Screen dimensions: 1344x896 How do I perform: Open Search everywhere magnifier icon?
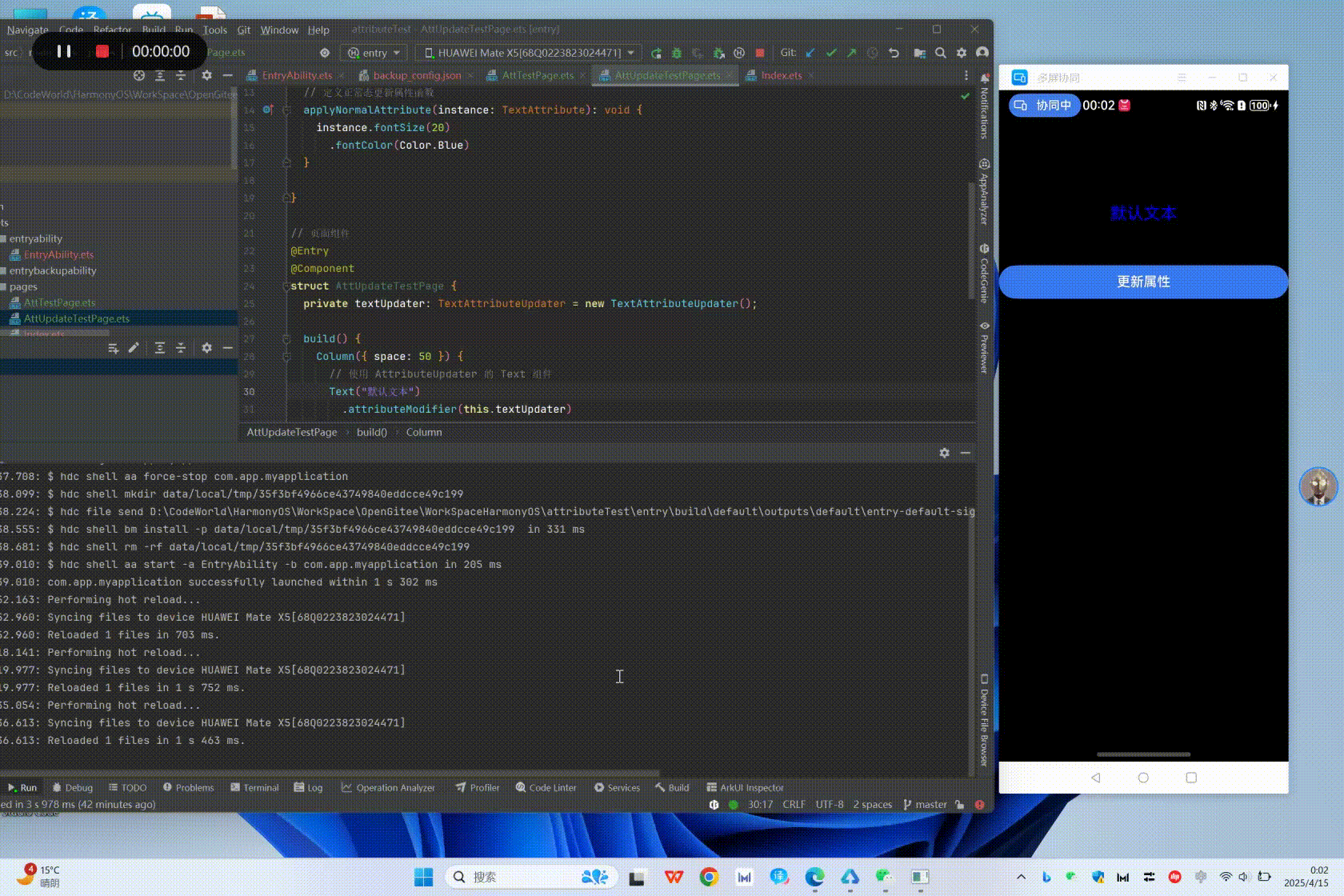click(x=941, y=53)
